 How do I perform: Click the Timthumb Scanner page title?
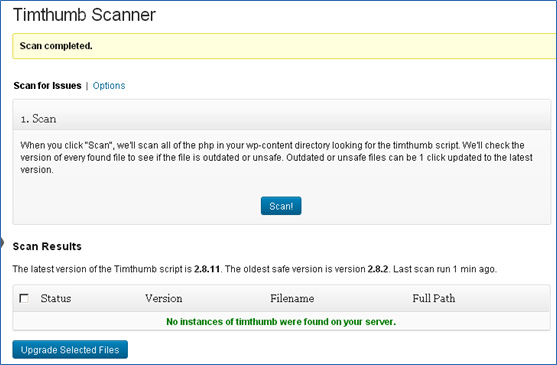pos(84,15)
